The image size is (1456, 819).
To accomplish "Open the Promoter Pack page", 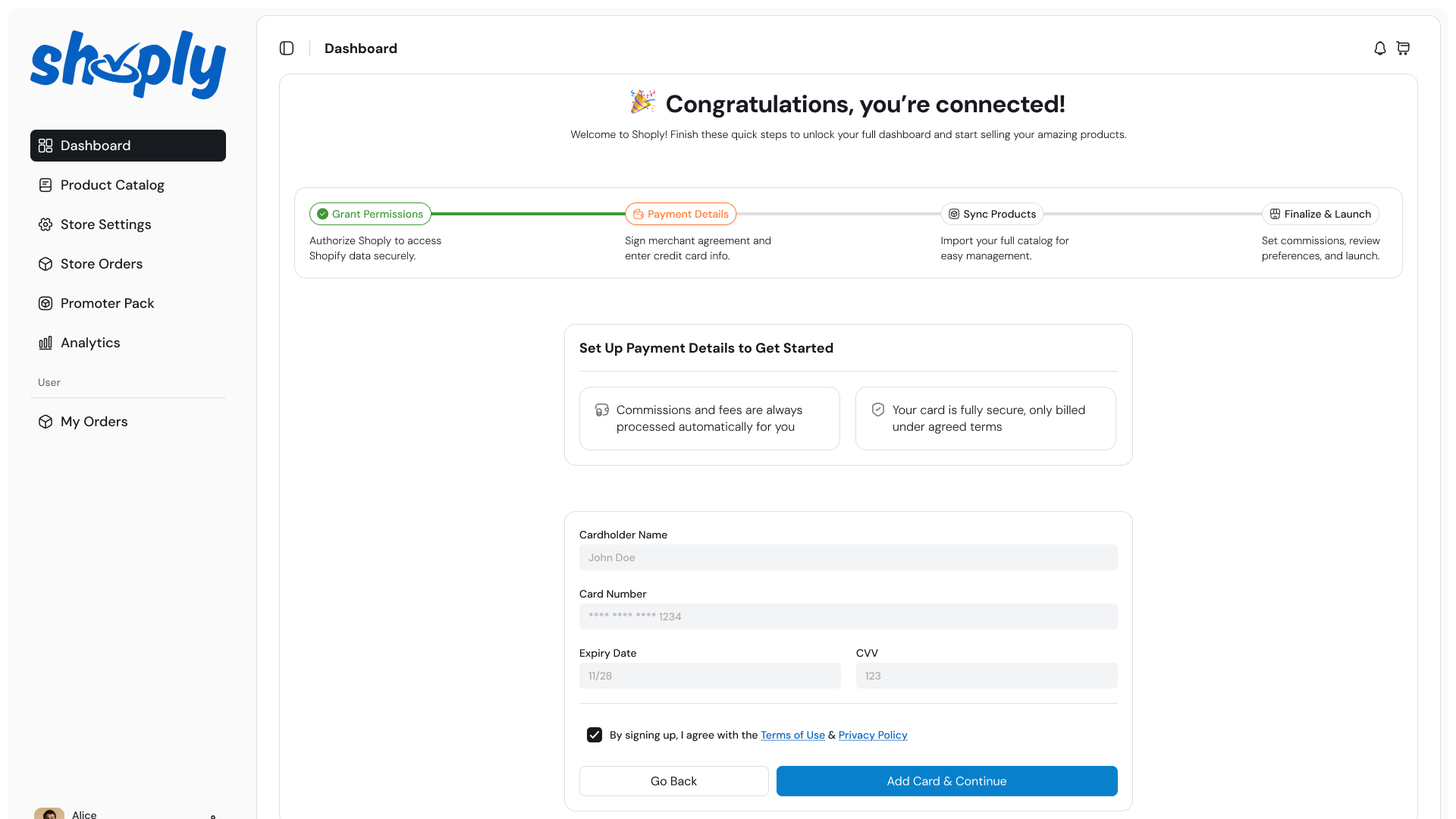I will (x=128, y=303).
